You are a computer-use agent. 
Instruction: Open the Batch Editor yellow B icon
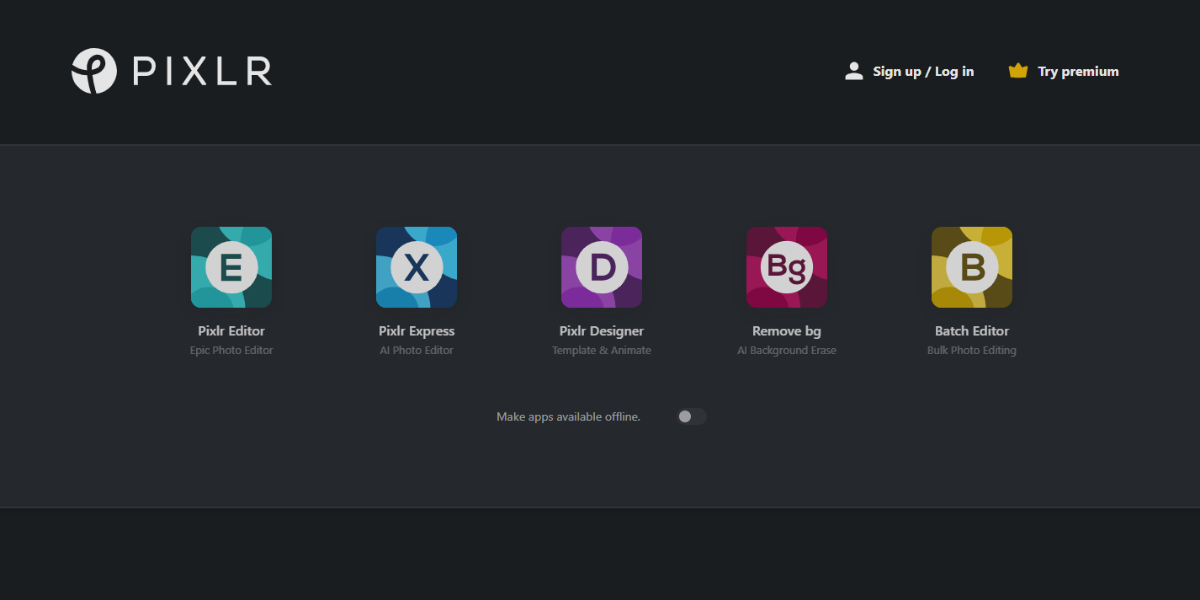click(971, 267)
